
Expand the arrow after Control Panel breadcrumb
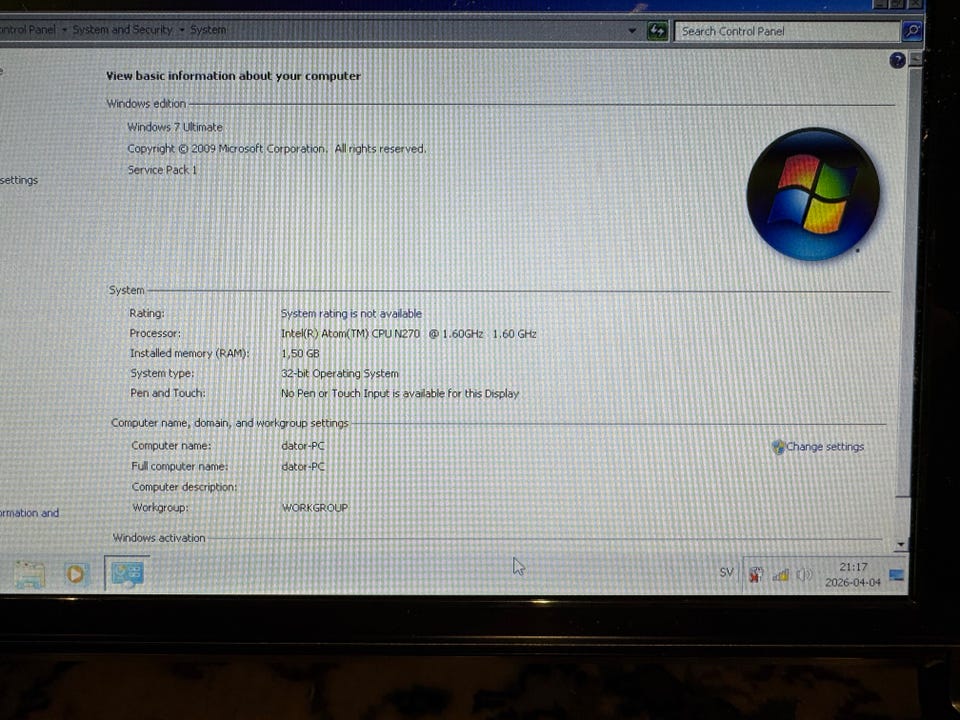pos(64,29)
